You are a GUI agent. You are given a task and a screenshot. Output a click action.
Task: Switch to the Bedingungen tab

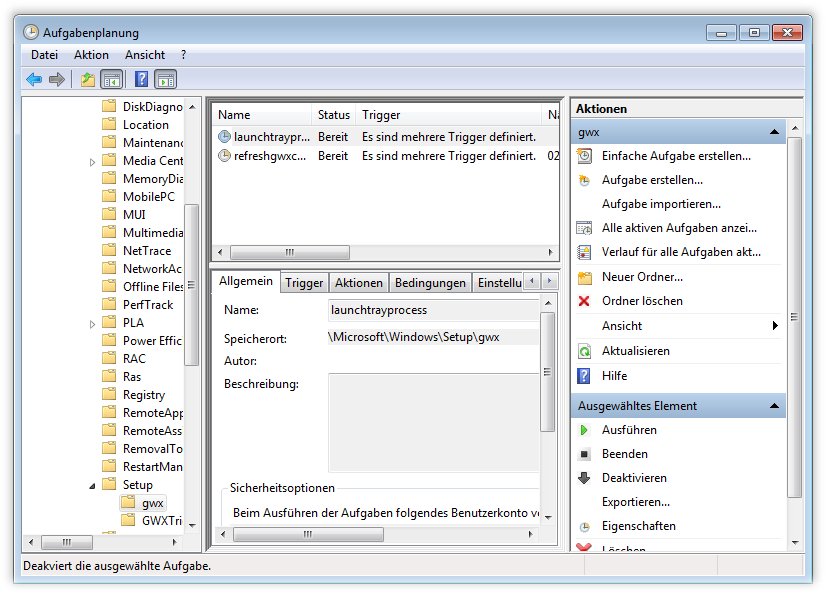(430, 283)
